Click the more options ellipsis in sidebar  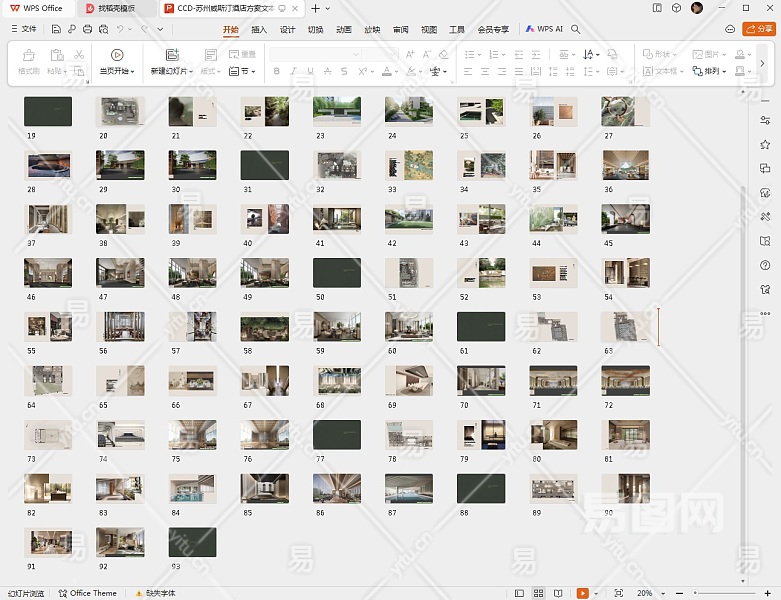(765, 313)
